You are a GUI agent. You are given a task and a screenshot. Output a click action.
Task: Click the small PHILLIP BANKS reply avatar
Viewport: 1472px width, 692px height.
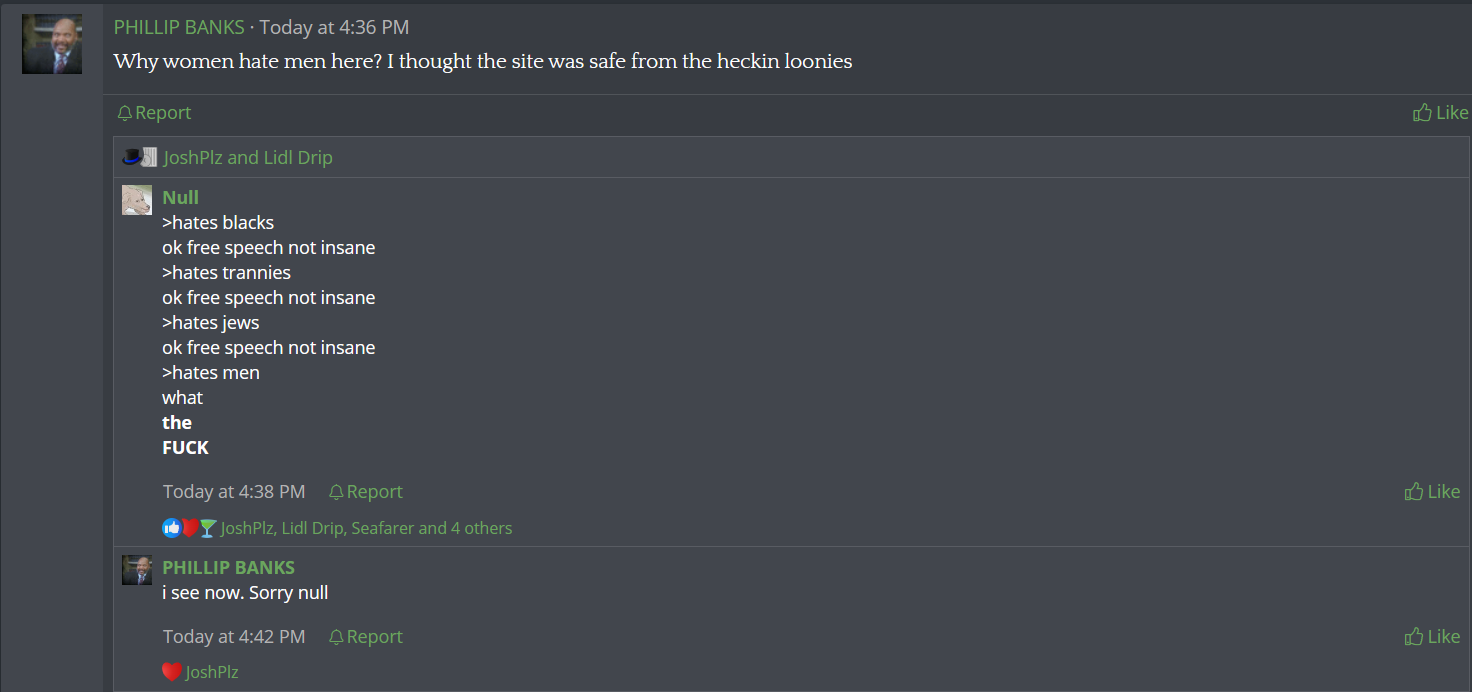pyautogui.click(x=137, y=570)
